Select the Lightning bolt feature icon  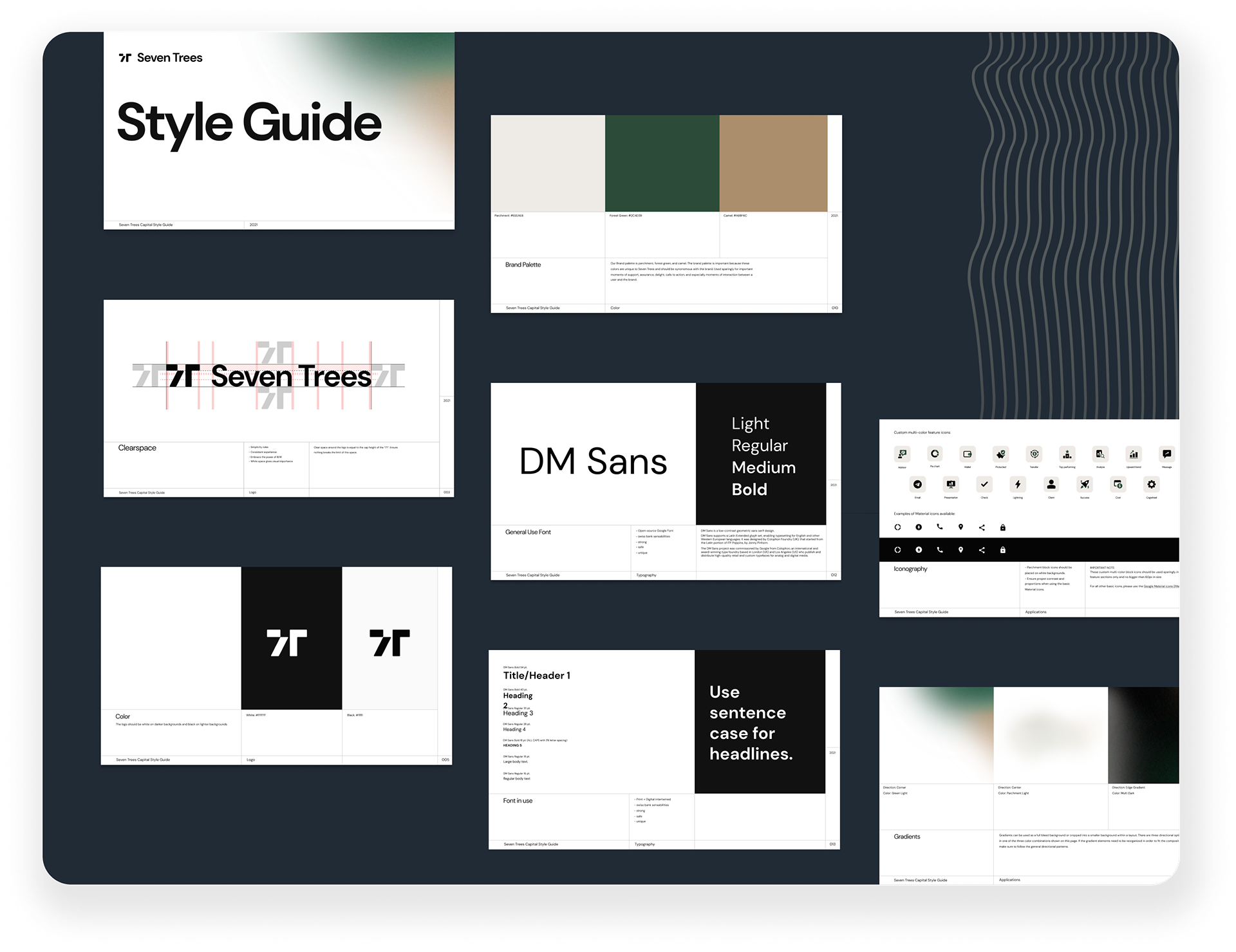coord(1018,485)
